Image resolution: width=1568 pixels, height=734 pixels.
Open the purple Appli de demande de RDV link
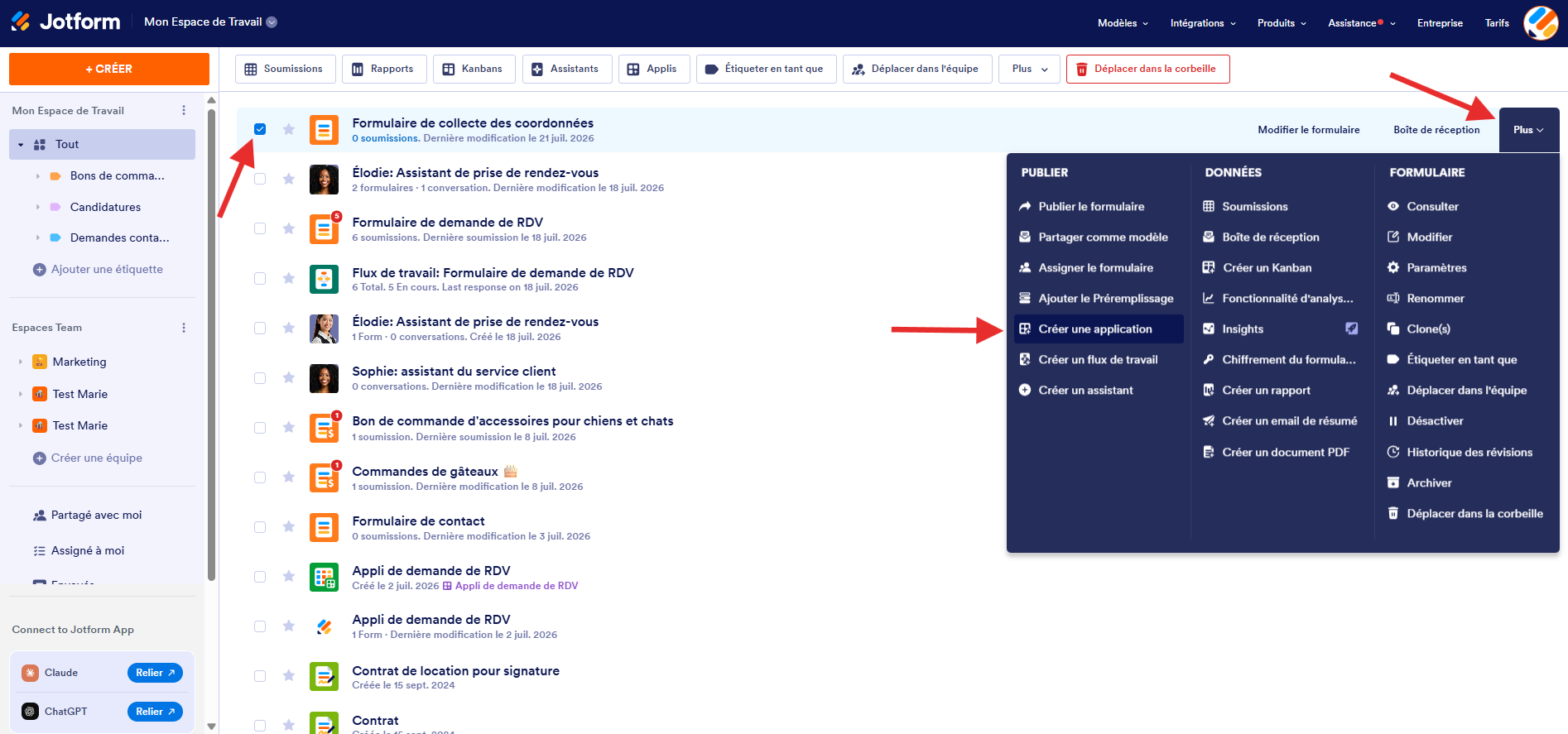pyautogui.click(x=510, y=586)
